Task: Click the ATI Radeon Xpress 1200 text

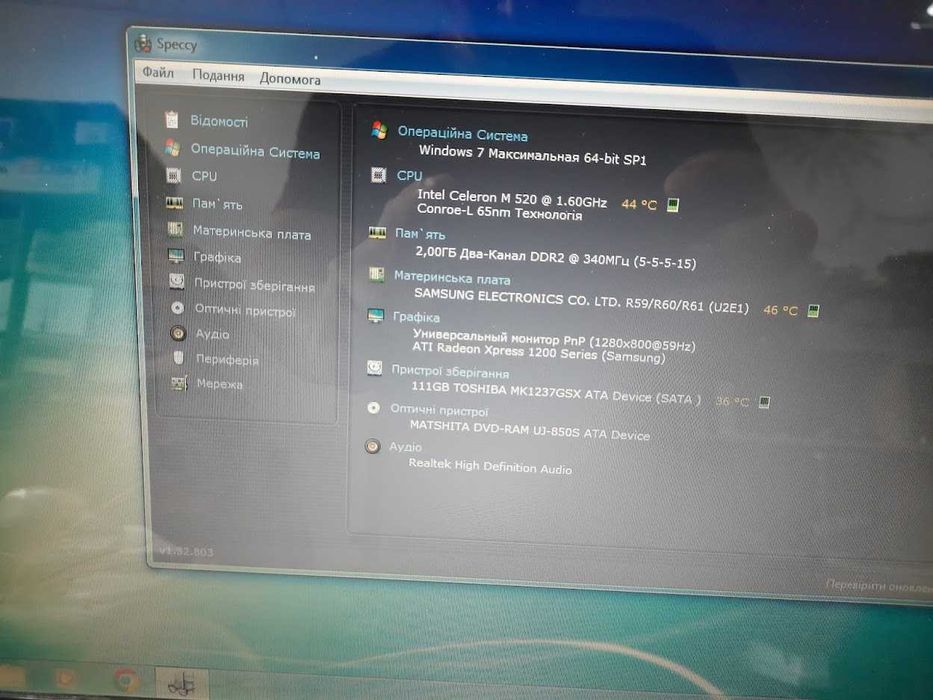Action: coord(538,352)
